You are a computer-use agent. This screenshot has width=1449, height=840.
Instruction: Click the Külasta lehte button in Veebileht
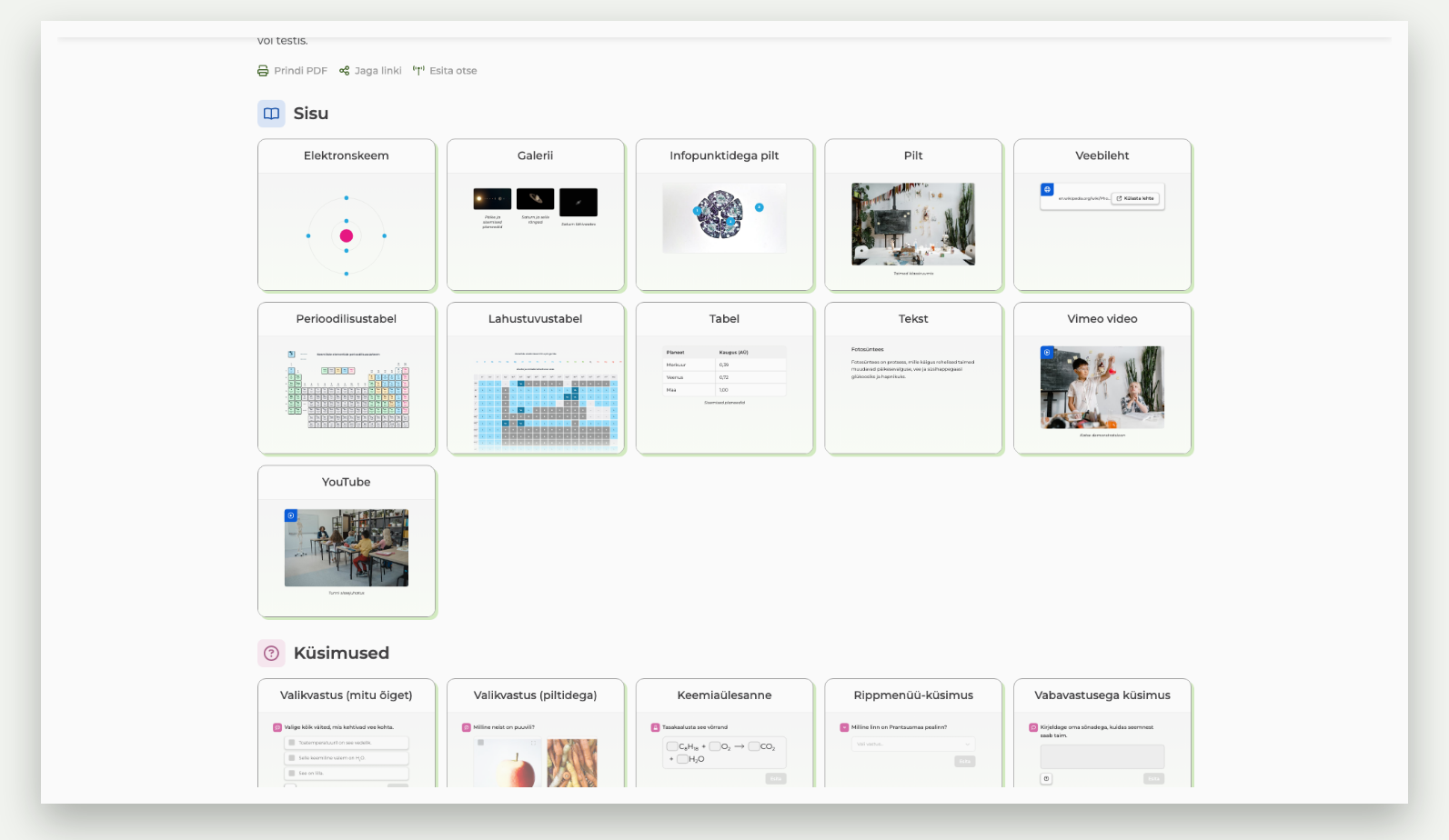(x=1135, y=198)
